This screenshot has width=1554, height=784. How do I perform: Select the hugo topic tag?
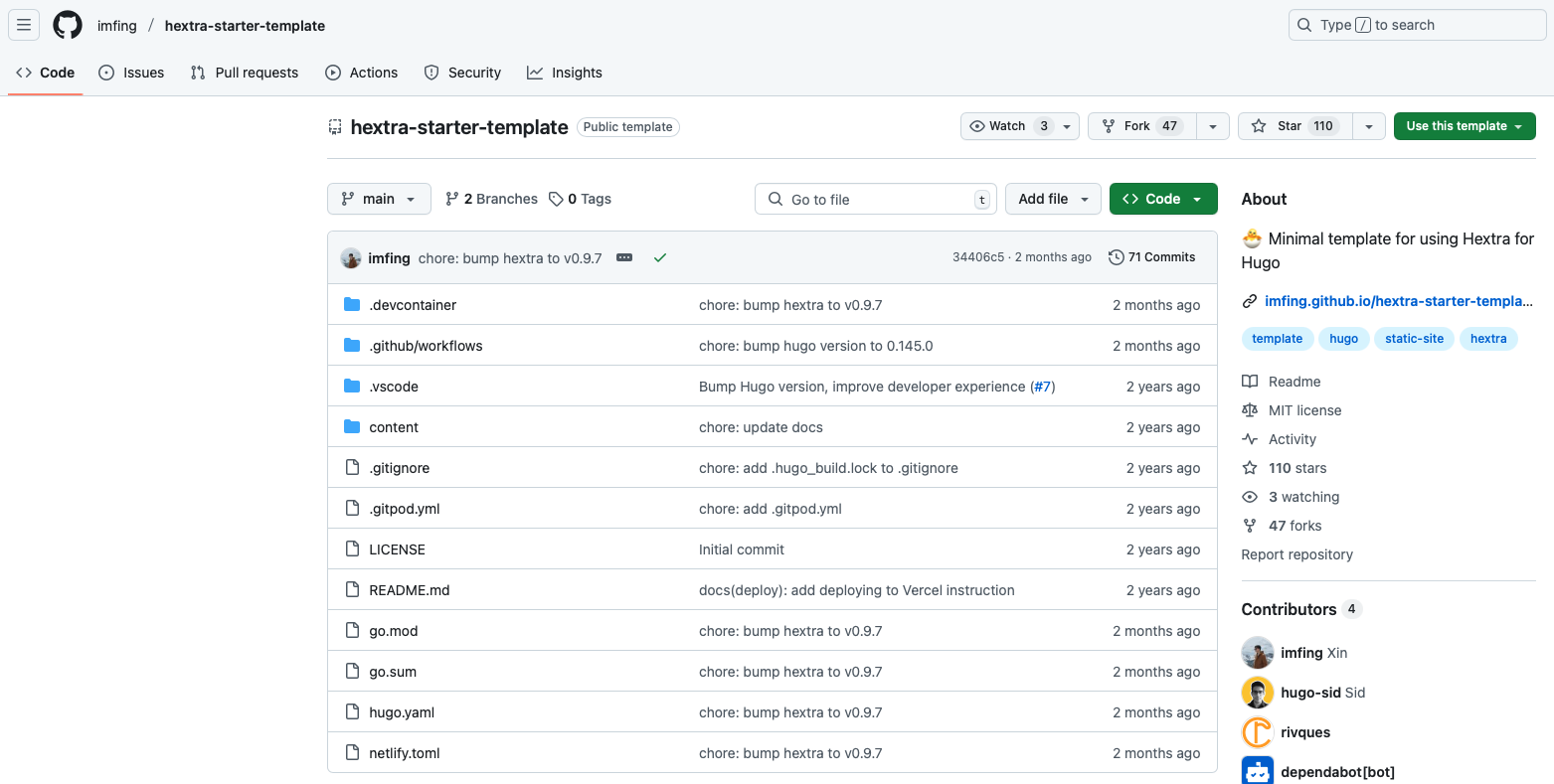click(1343, 339)
